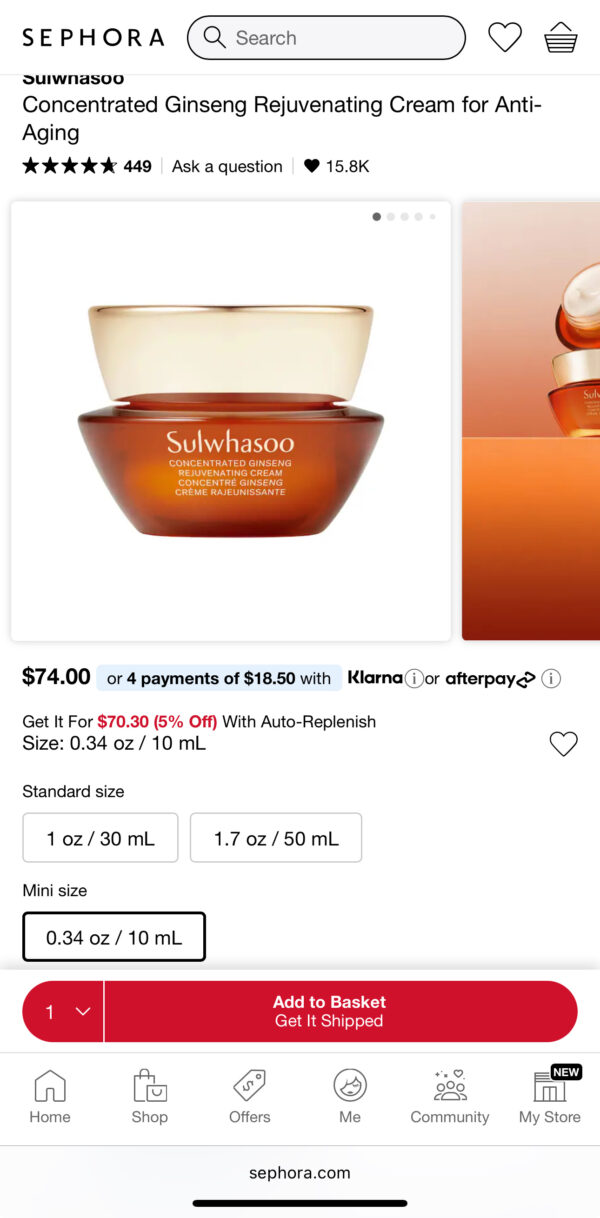The image size is (600, 1218).
Task: Open the Community icon
Action: click(450, 1097)
